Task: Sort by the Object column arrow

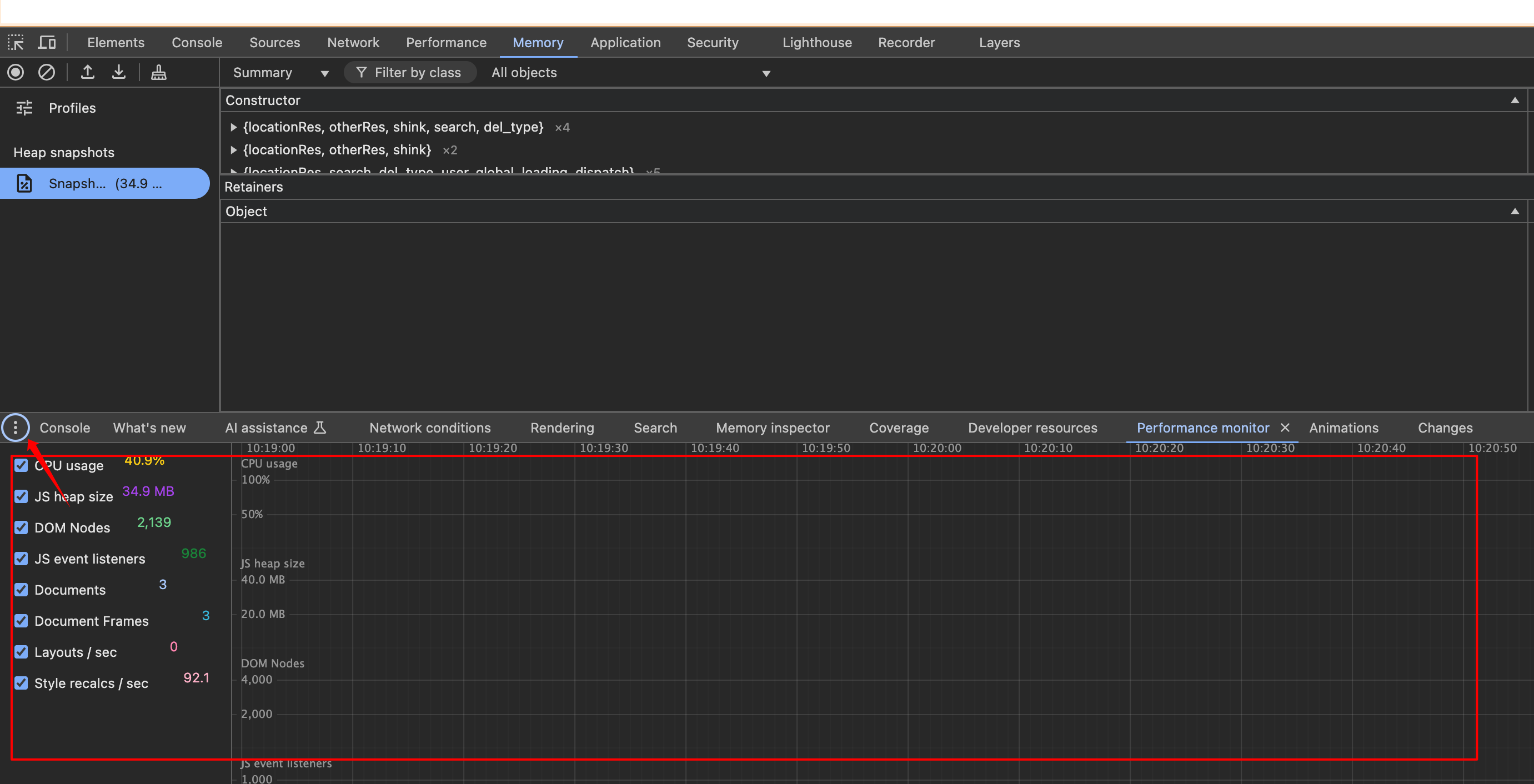Action: click(x=1515, y=212)
